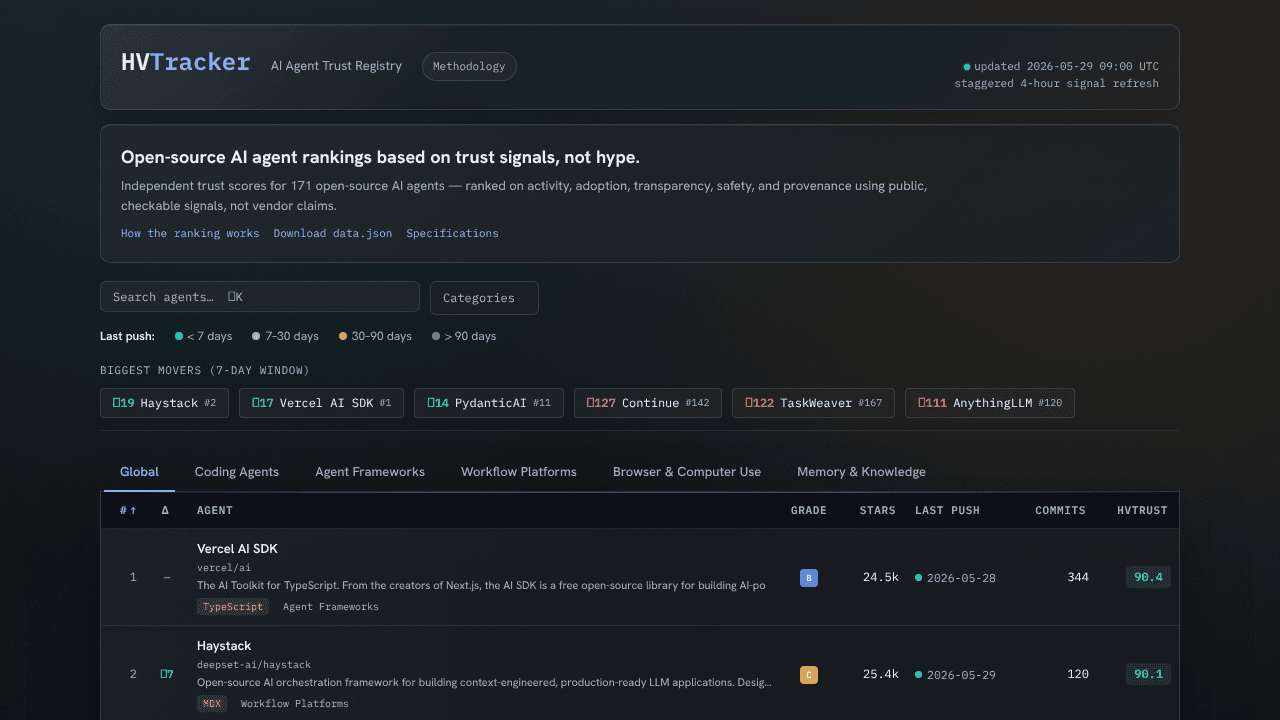Click the 25.4k stars value
1280x720 pixels.
coord(881,674)
